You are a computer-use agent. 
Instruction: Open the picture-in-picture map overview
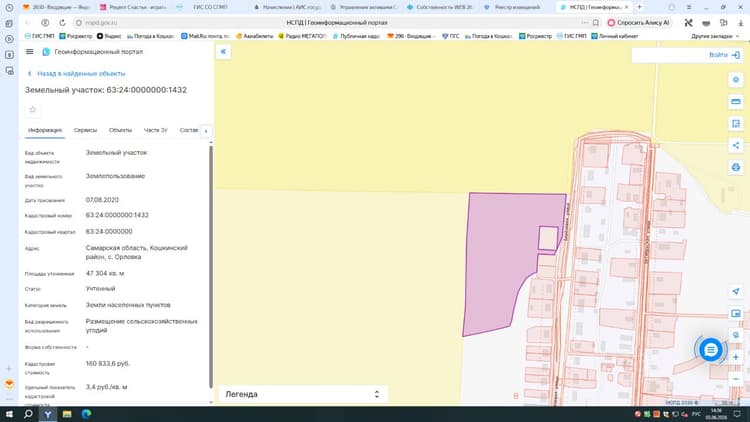(736, 313)
